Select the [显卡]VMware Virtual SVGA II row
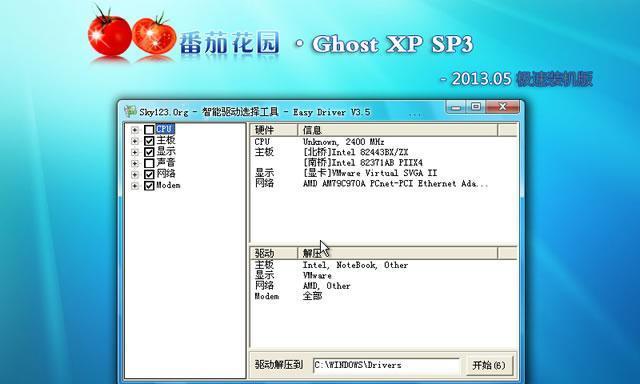 [x=383, y=173]
